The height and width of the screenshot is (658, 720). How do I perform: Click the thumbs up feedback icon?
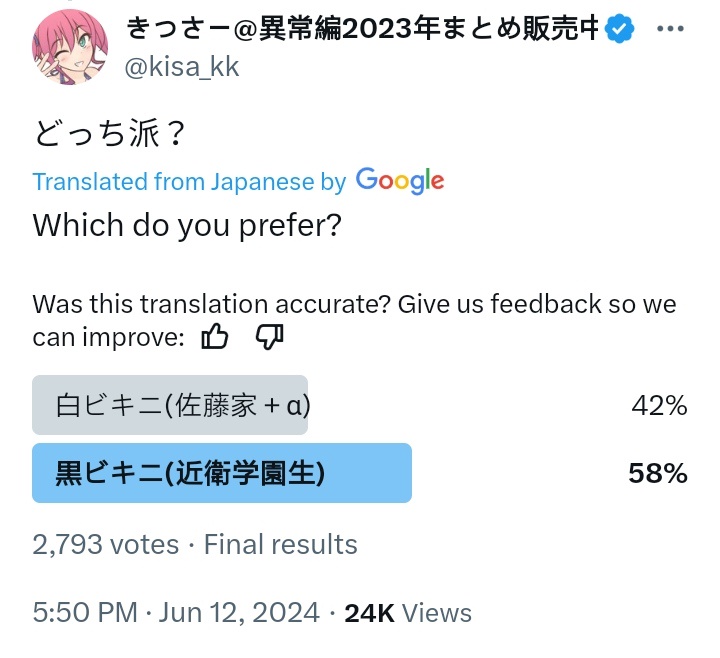[x=215, y=337]
